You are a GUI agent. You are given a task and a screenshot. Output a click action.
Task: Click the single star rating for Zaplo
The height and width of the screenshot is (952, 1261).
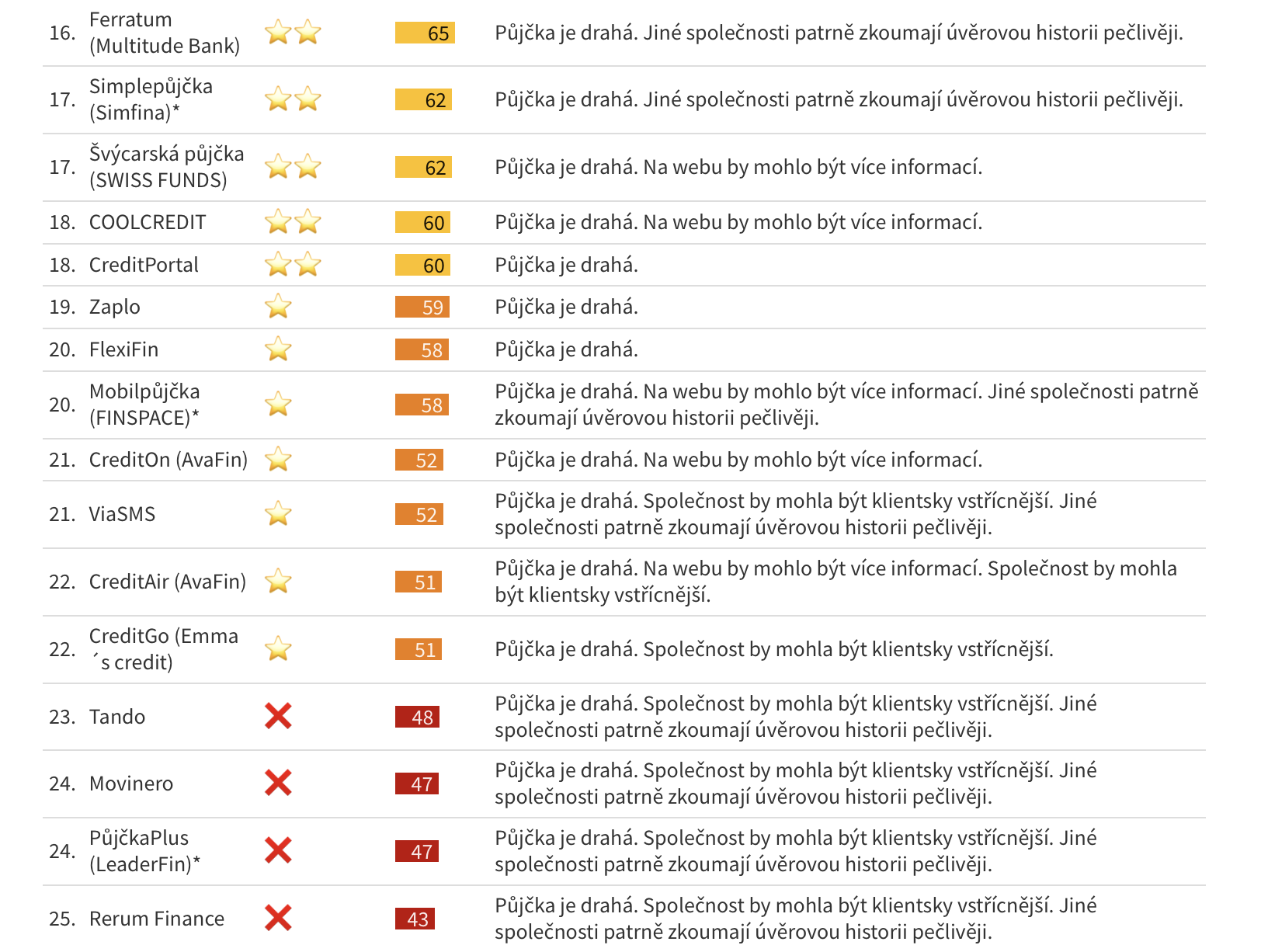(278, 307)
